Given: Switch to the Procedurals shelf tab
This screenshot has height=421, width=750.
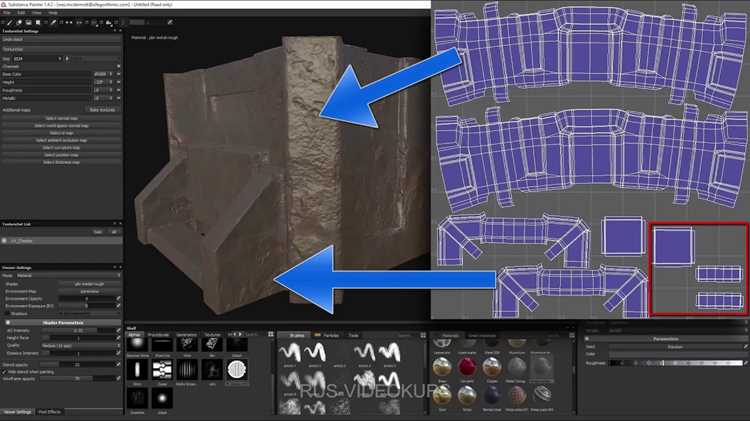Looking at the screenshot, I should pyautogui.click(x=158, y=335).
